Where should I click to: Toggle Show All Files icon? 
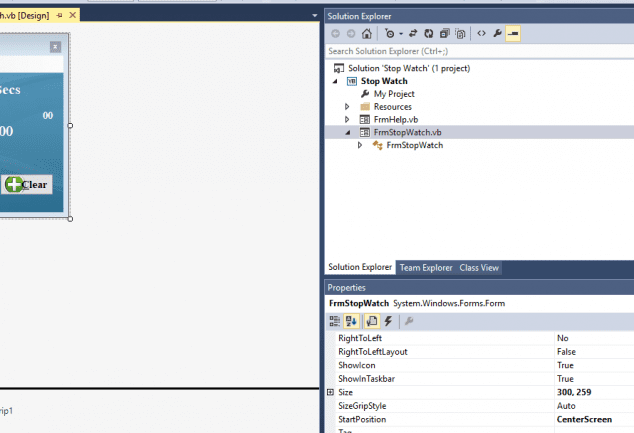[x=460, y=33]
